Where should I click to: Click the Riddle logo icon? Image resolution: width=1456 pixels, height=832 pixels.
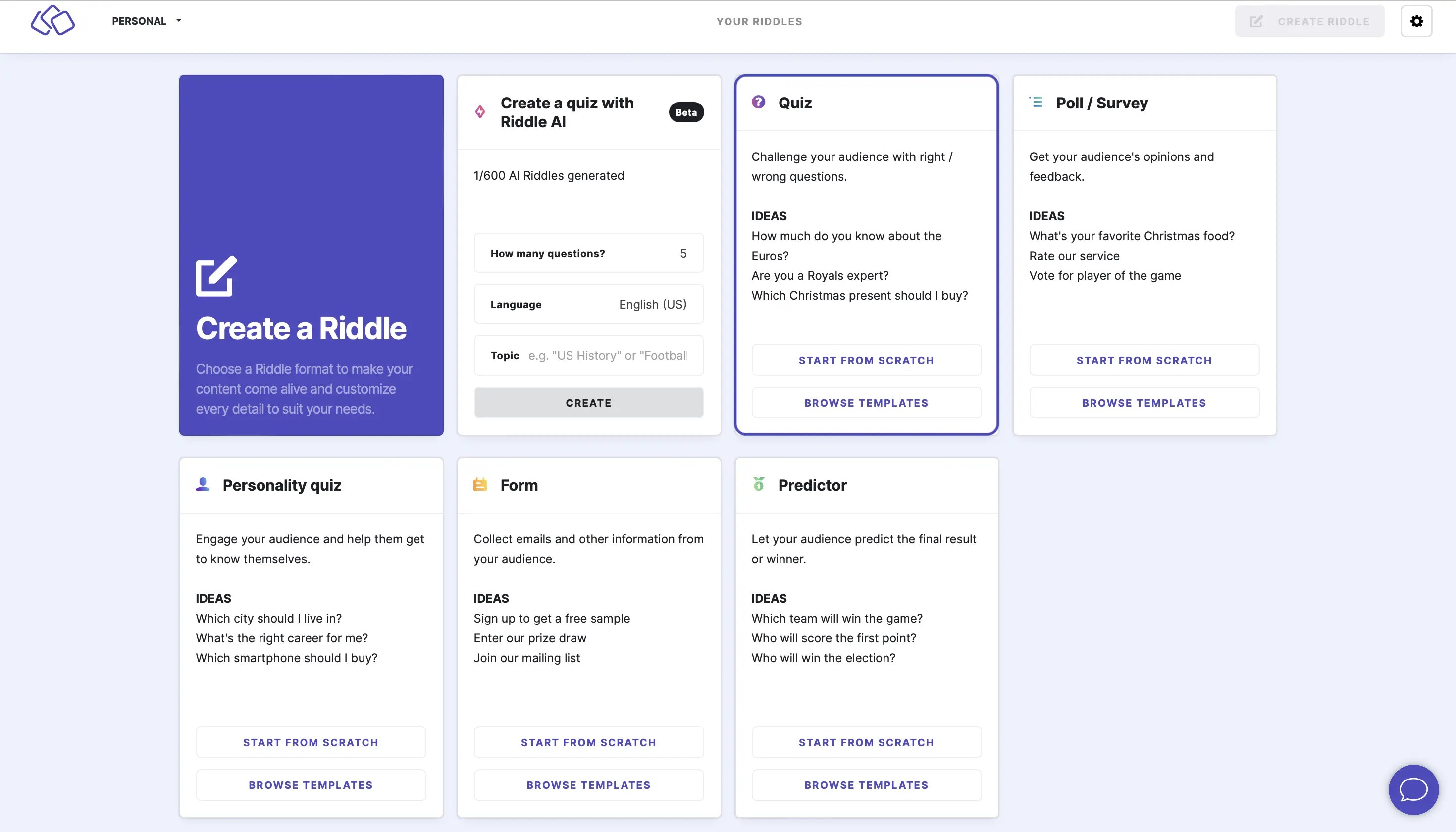pyautogui.click(x=52, y=21)
